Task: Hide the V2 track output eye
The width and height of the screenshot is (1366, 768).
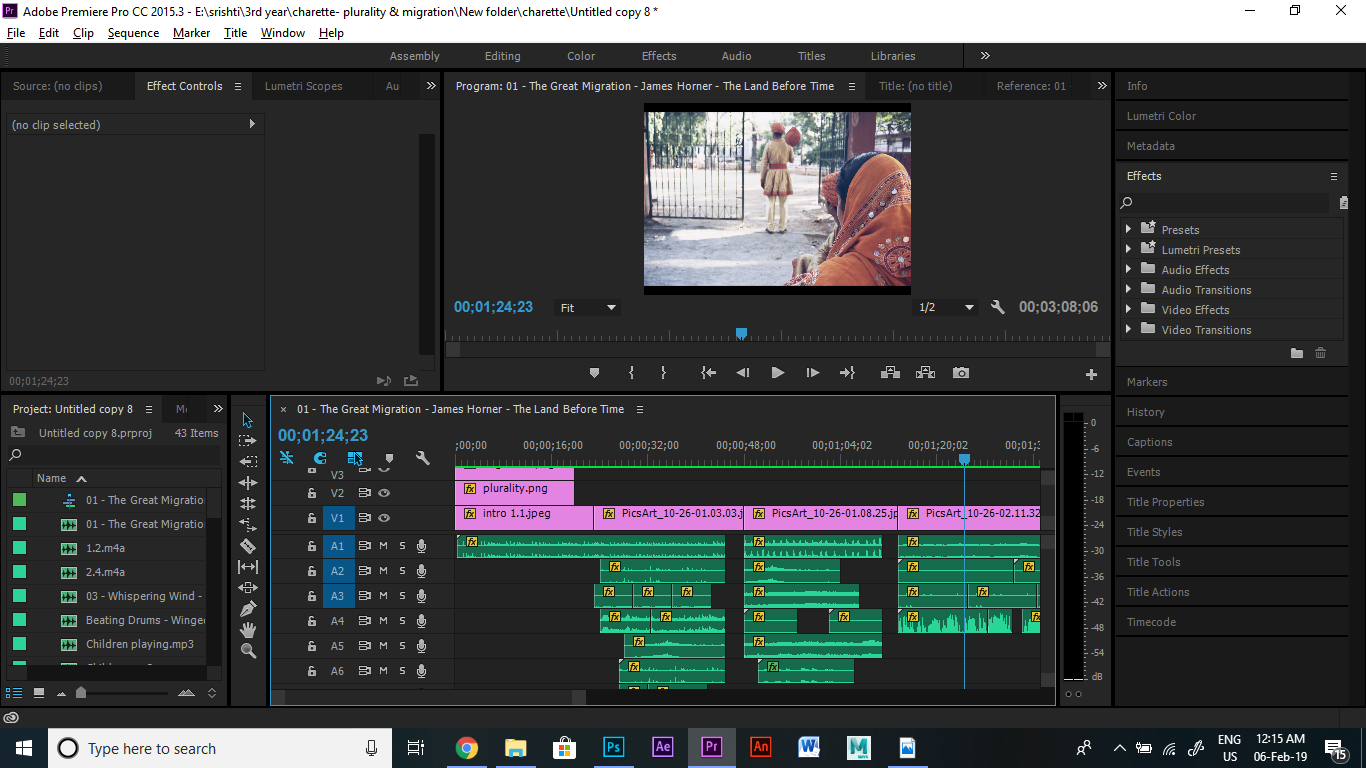Action: pyautogui.click(x=384, y=493)
